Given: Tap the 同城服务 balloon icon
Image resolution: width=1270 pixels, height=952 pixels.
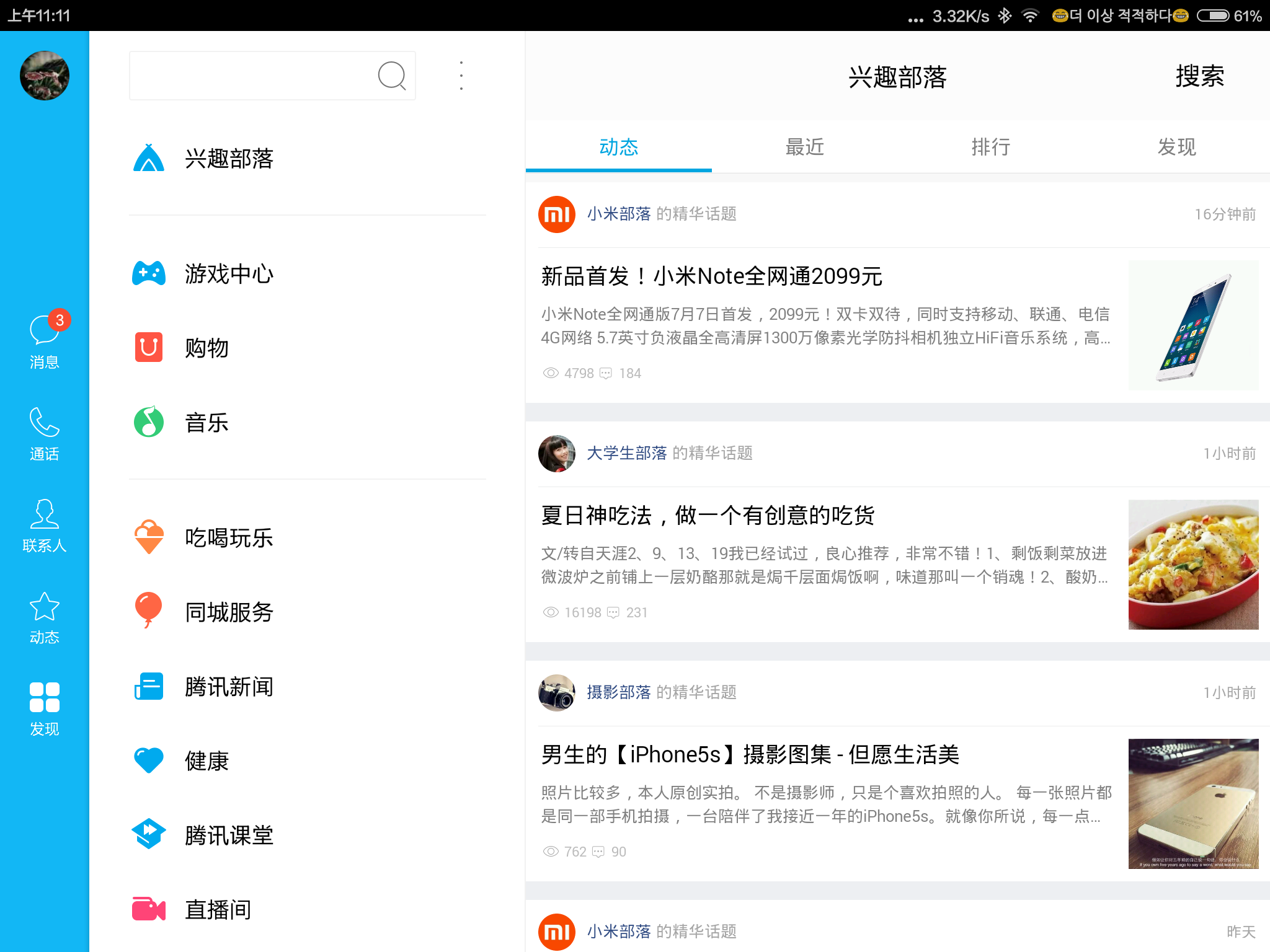Looking at the screenshot, I should tap(149, 610).
